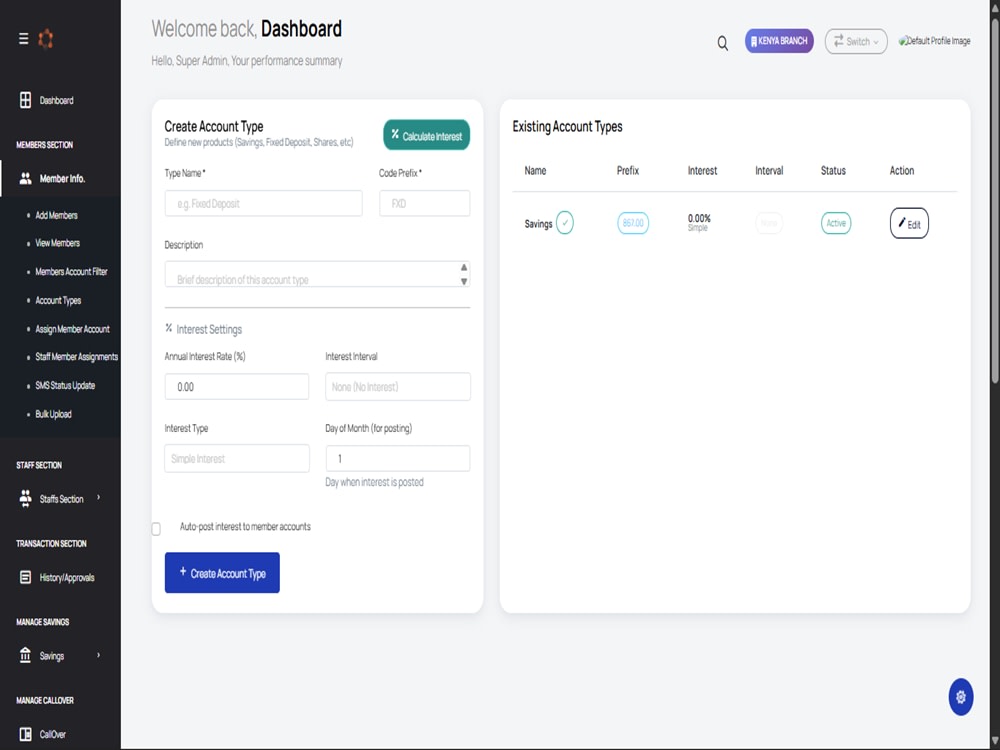Click the Interest column header
Screen dimensions: 1000x750
click(702, 170)
